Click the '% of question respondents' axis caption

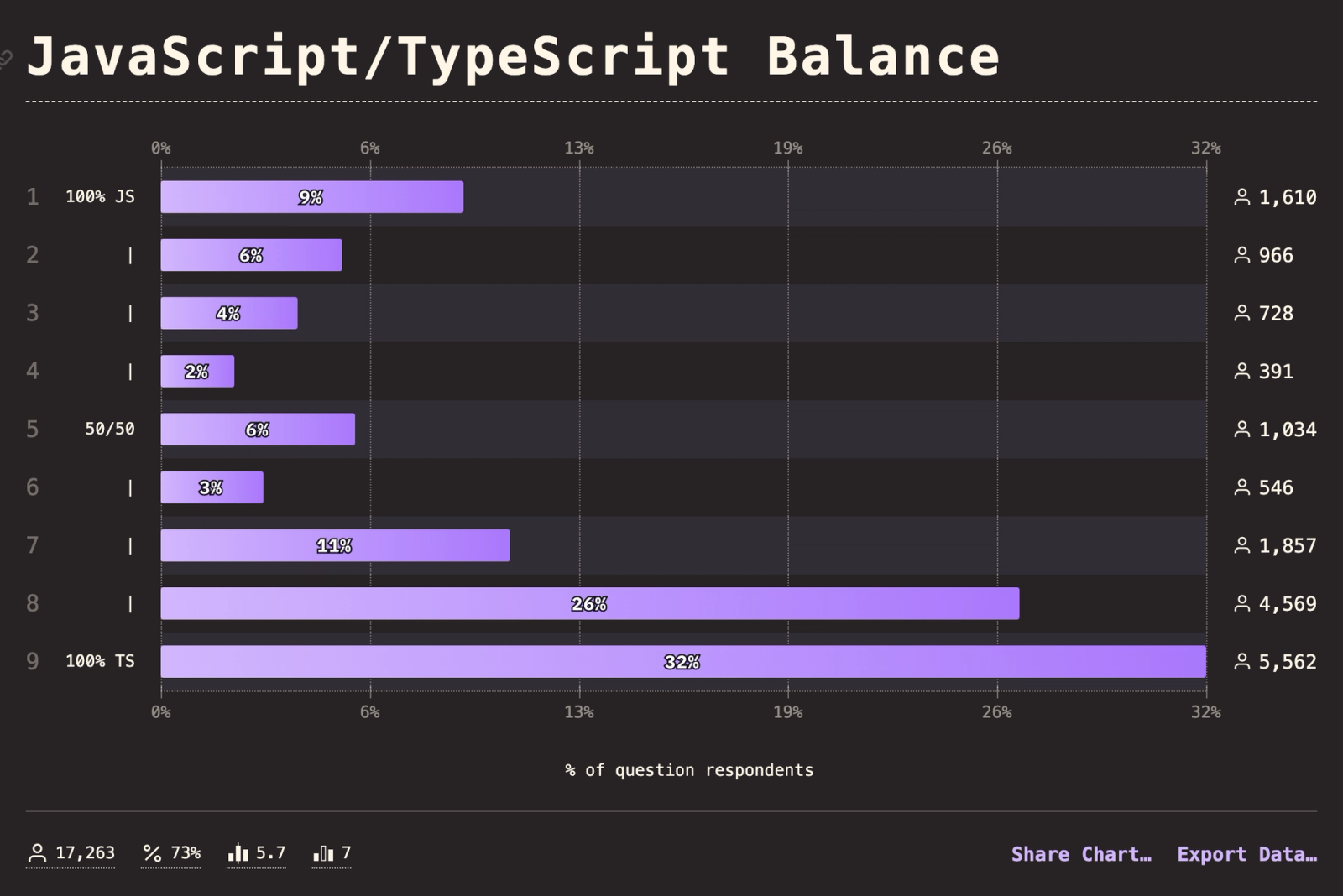[x=689, y=770]
